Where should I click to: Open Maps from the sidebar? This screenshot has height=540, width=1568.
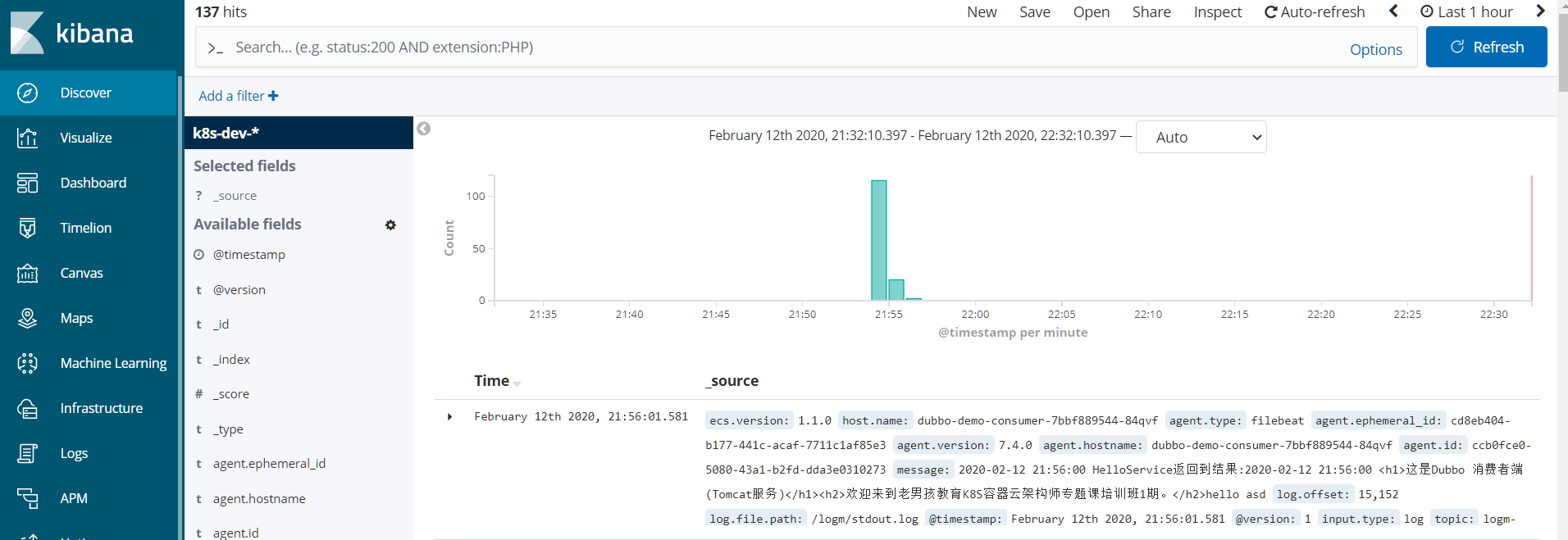[27, 318]
